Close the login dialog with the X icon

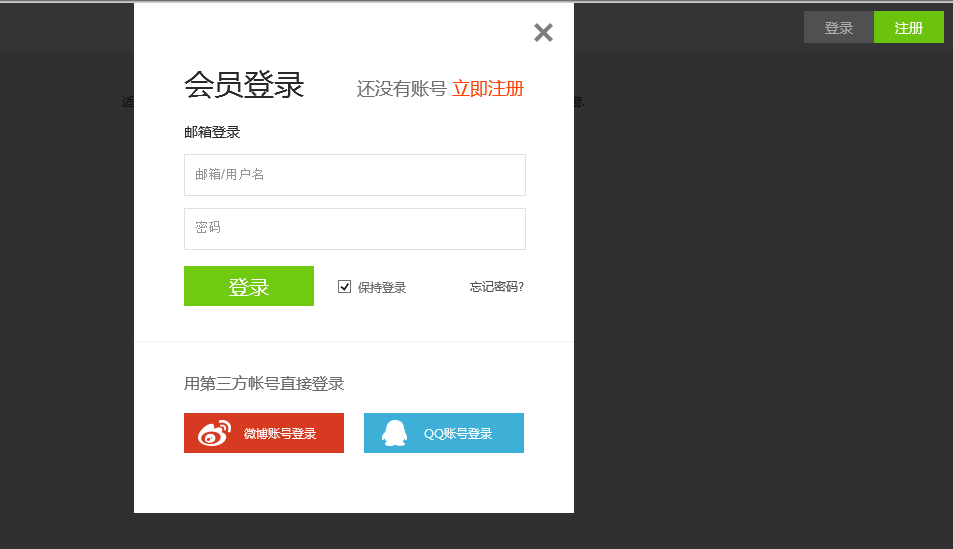coord(543,32)
